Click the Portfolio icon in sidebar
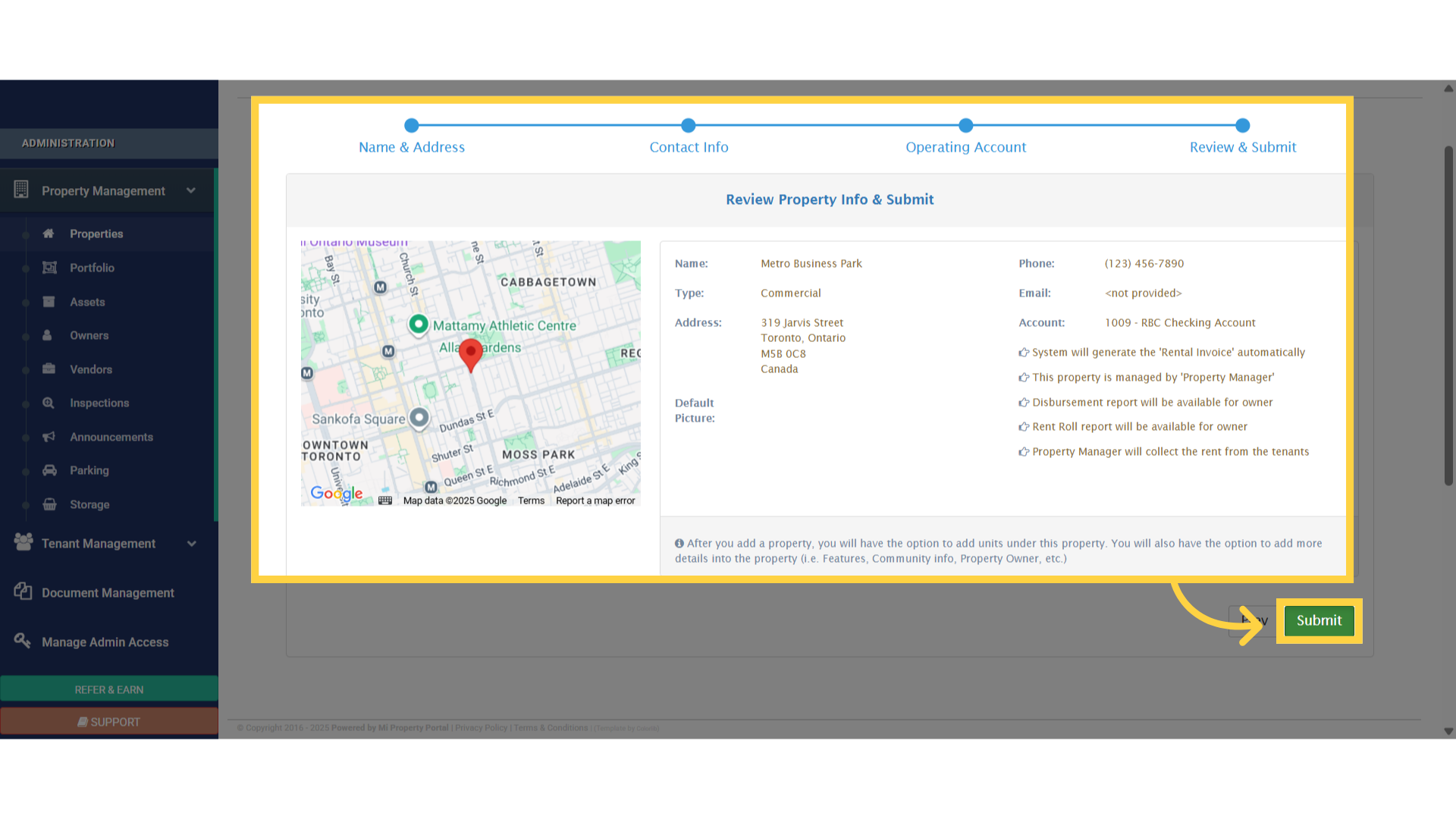The height and width of the screenshot is (819, 1456). pyautogui.click(x=49, y=268)
